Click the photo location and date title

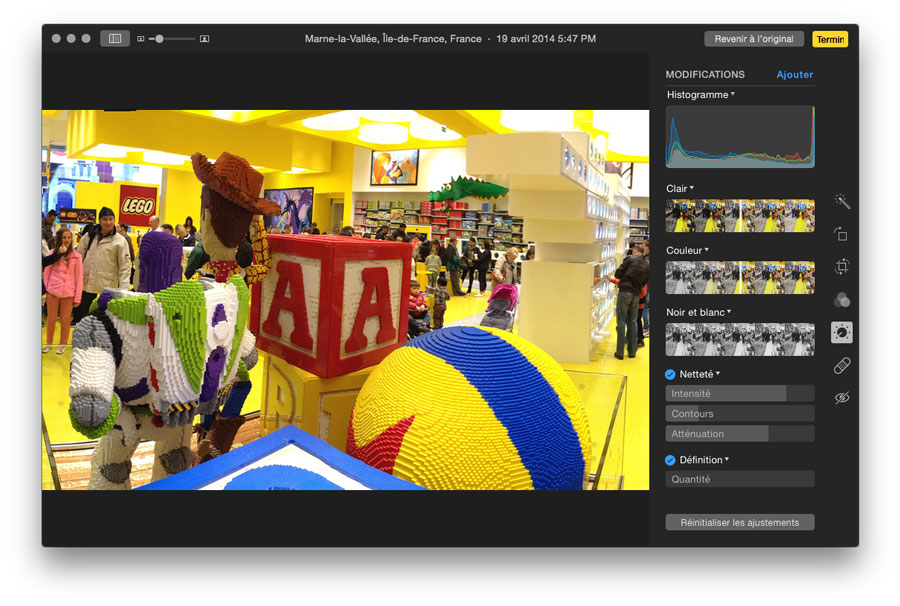click(450, 39)
